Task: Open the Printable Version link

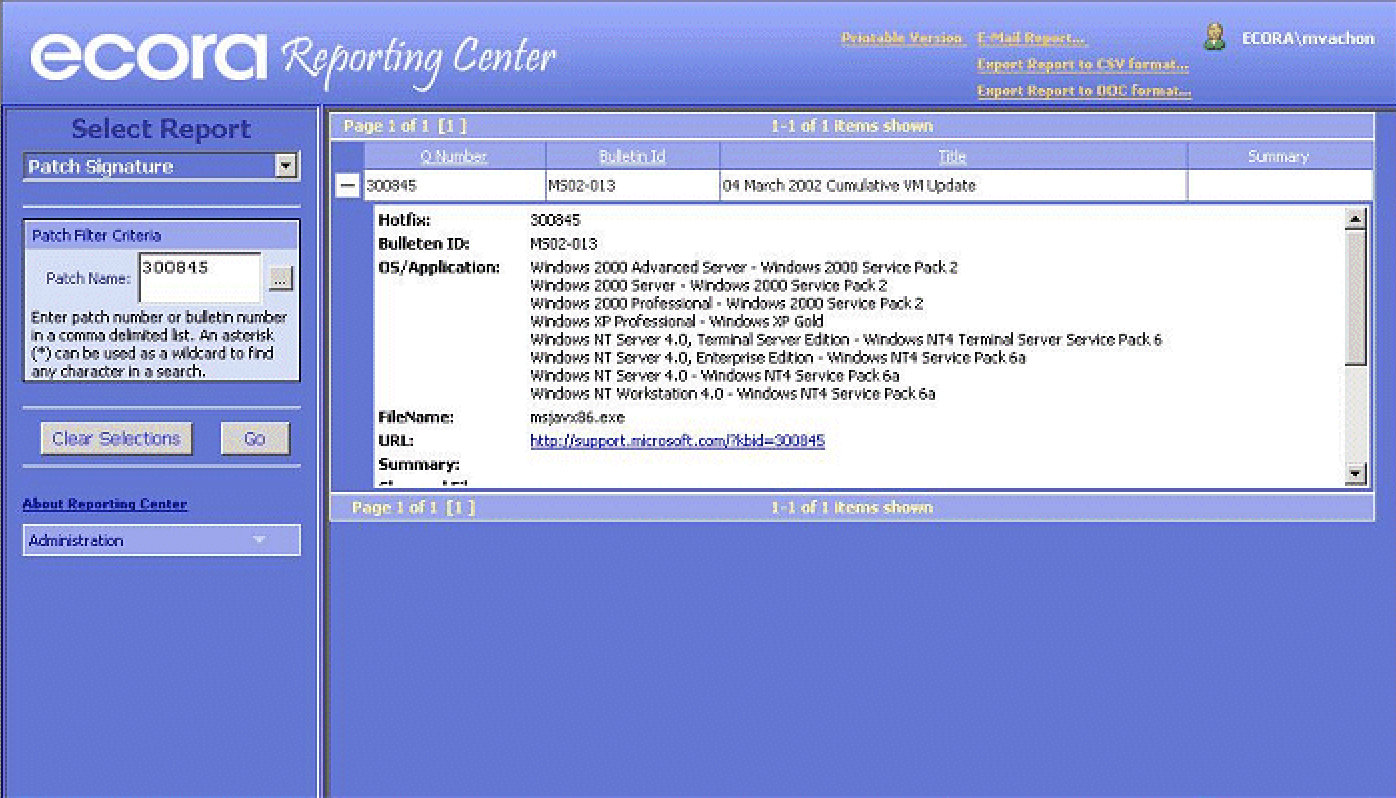Action: 902,38
